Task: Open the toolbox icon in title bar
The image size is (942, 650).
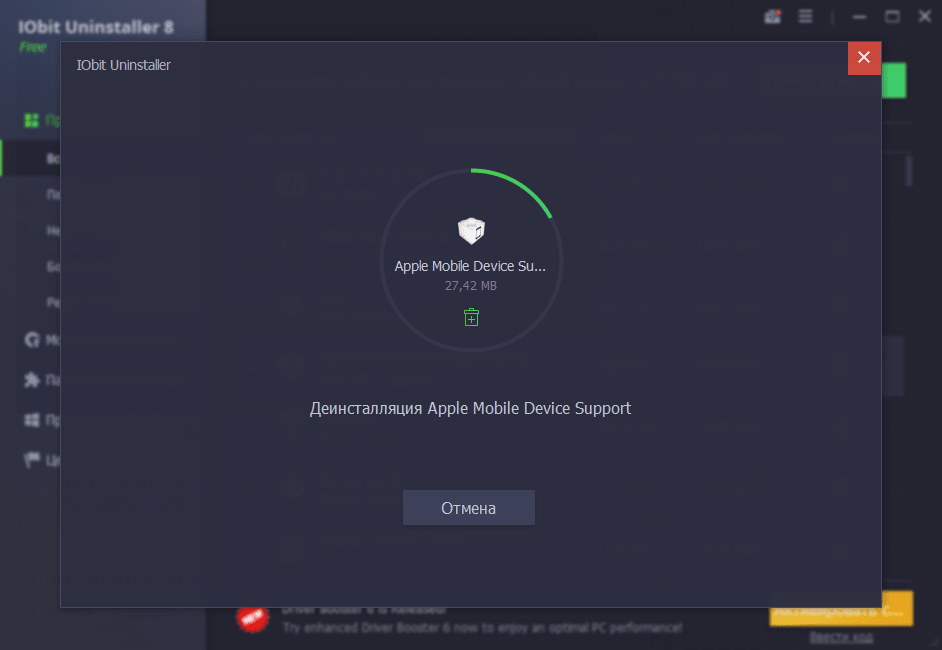Action: point(773,17)
